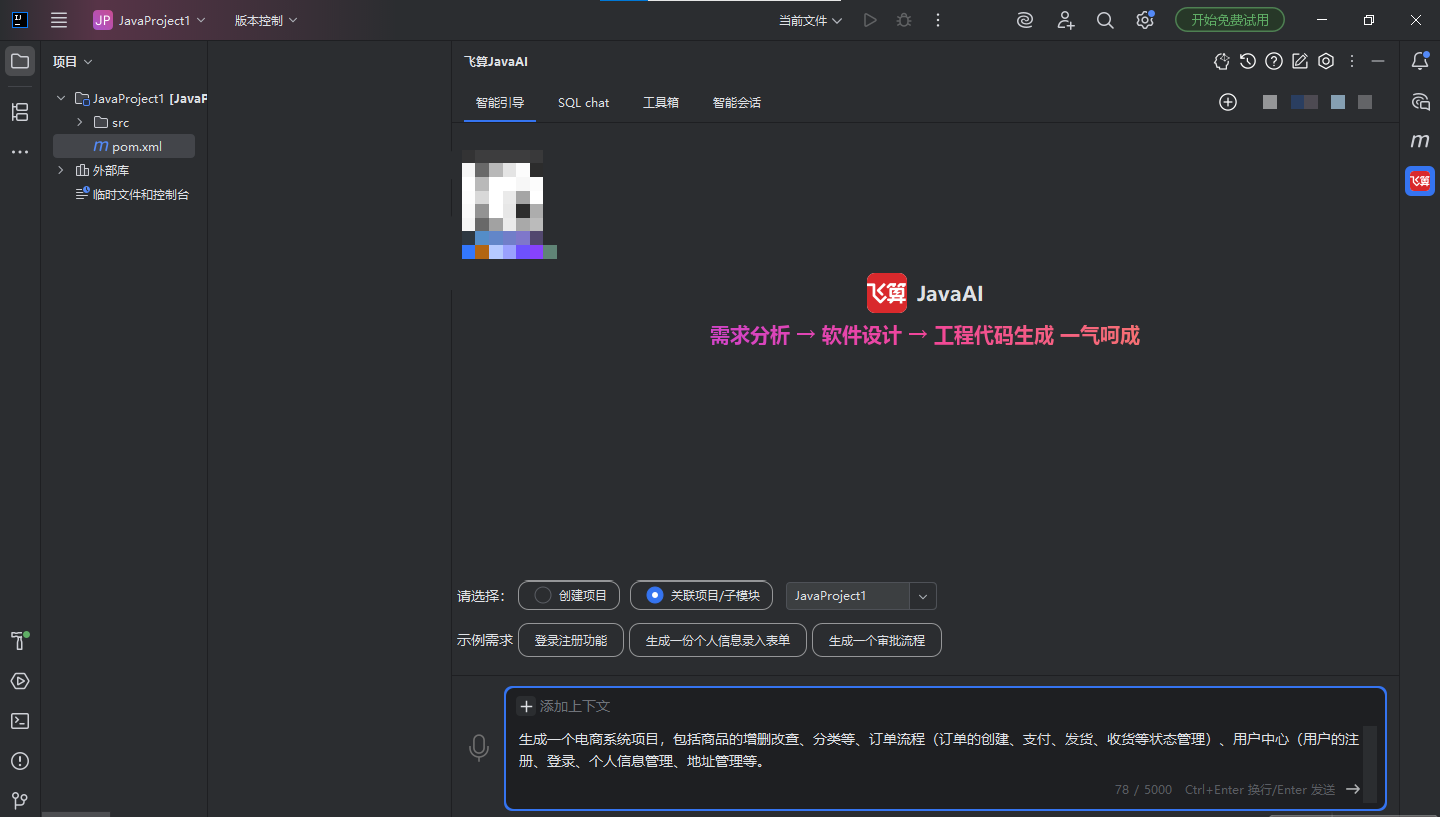The height and width of the screenshot is (817, 1440).
Task: Collapse the JavaProject1 tree node
Action: tap(61, 98)
